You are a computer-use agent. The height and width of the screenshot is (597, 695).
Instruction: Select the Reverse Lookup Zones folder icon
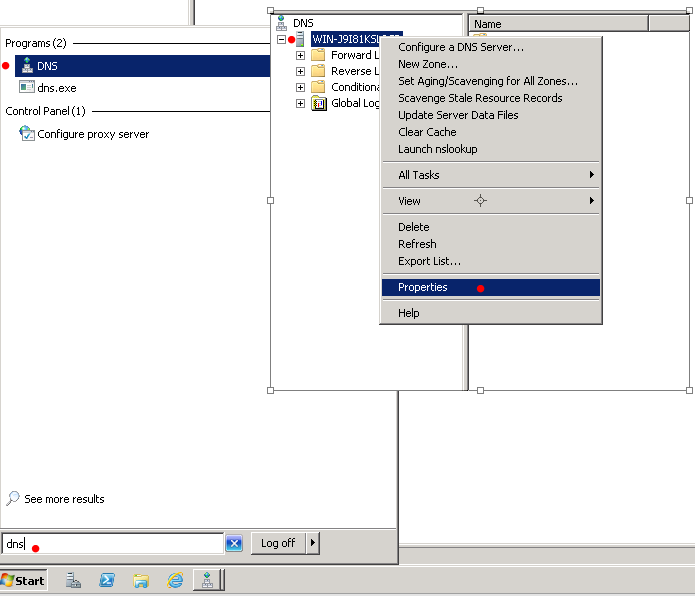pos(318,71)
